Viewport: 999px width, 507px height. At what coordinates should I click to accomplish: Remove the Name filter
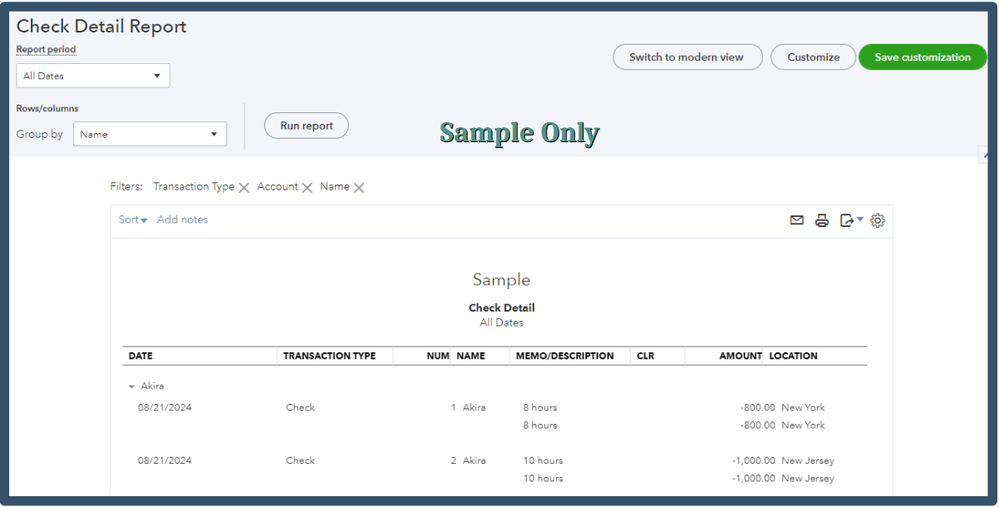coord(359,187)
